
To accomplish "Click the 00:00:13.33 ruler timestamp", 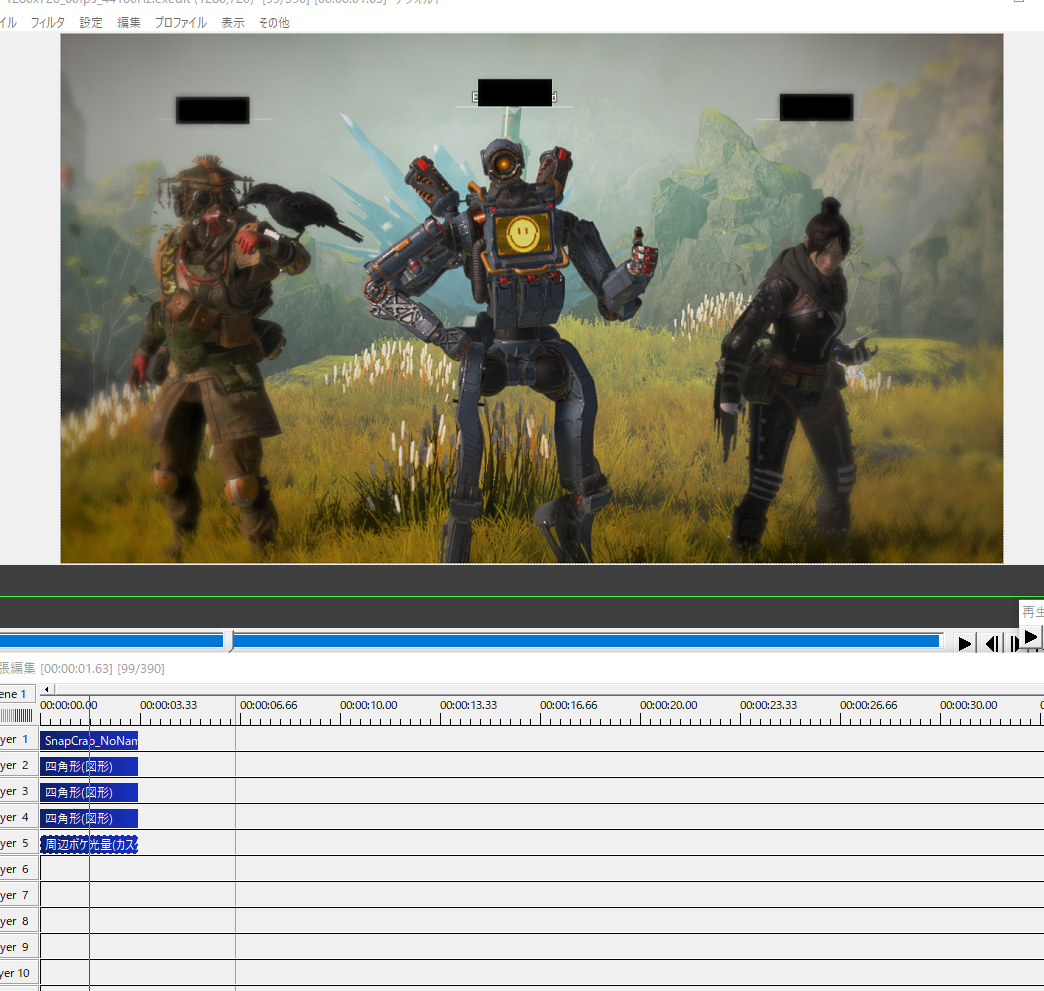I will (x=468, y=705).
